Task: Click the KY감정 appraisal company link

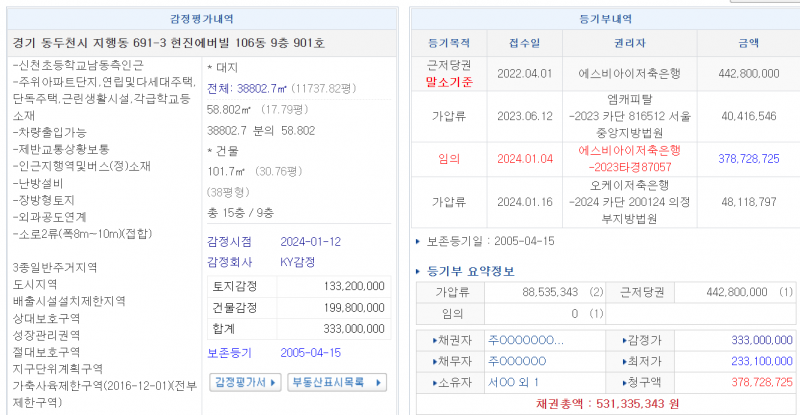Action: (x=299, y=261)
